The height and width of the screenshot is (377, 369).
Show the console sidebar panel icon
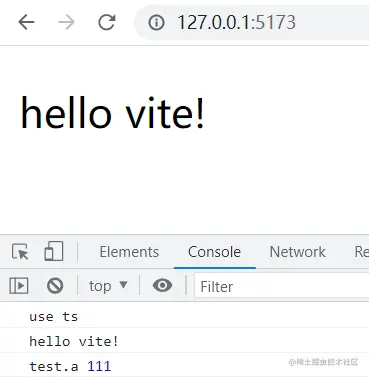[19, 286]
